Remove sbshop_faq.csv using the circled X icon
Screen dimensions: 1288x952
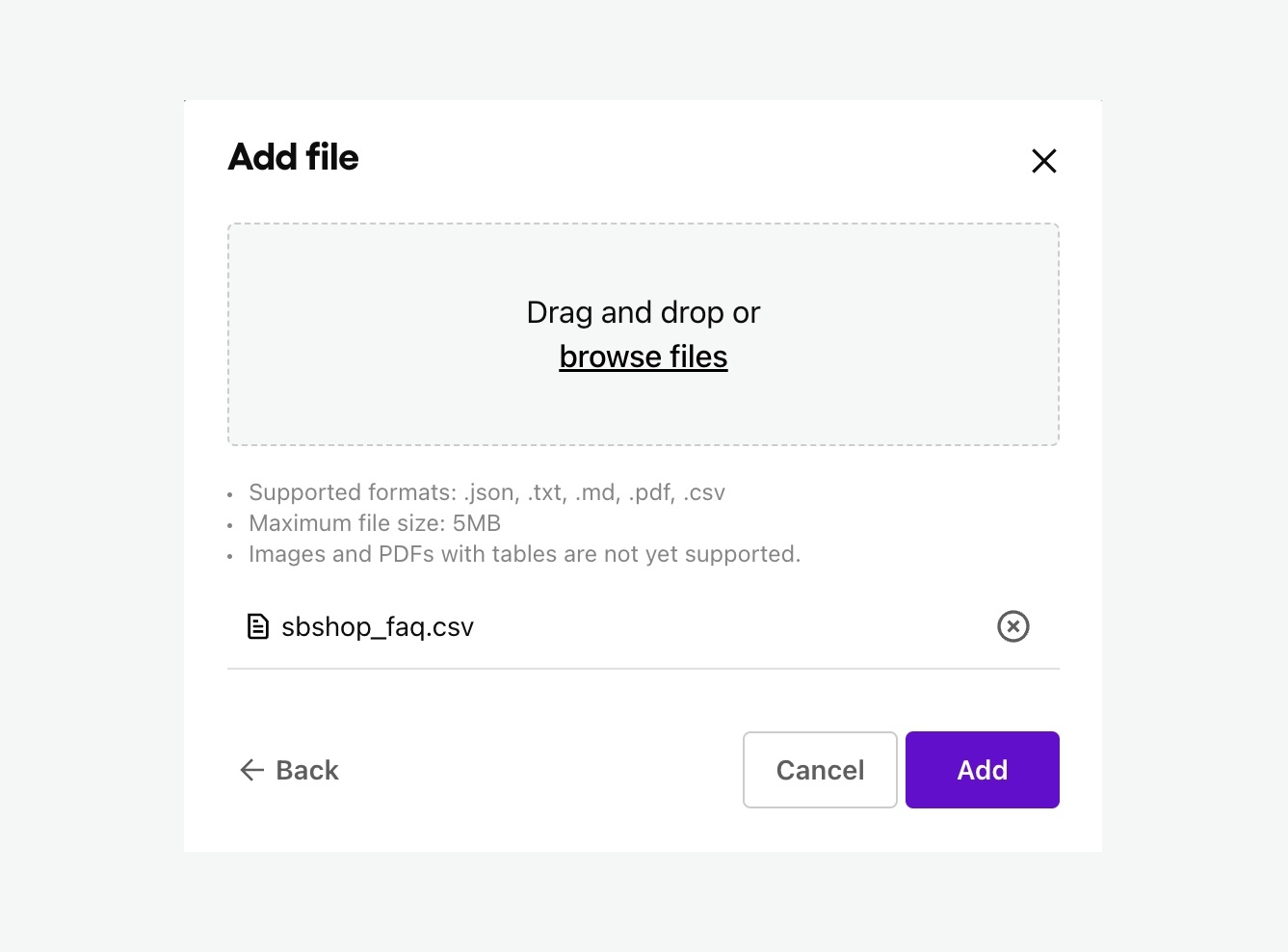pos(1012,626)
